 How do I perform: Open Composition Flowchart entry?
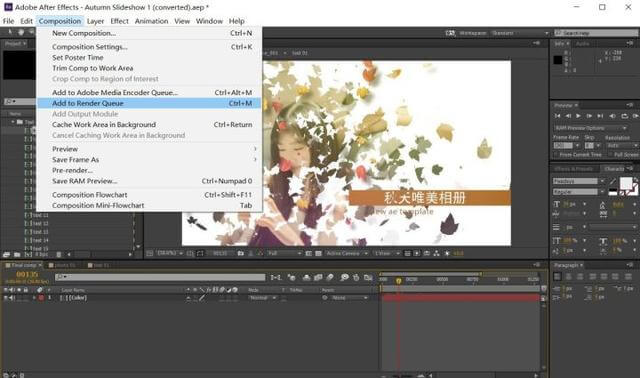click(x=149, y=195)
